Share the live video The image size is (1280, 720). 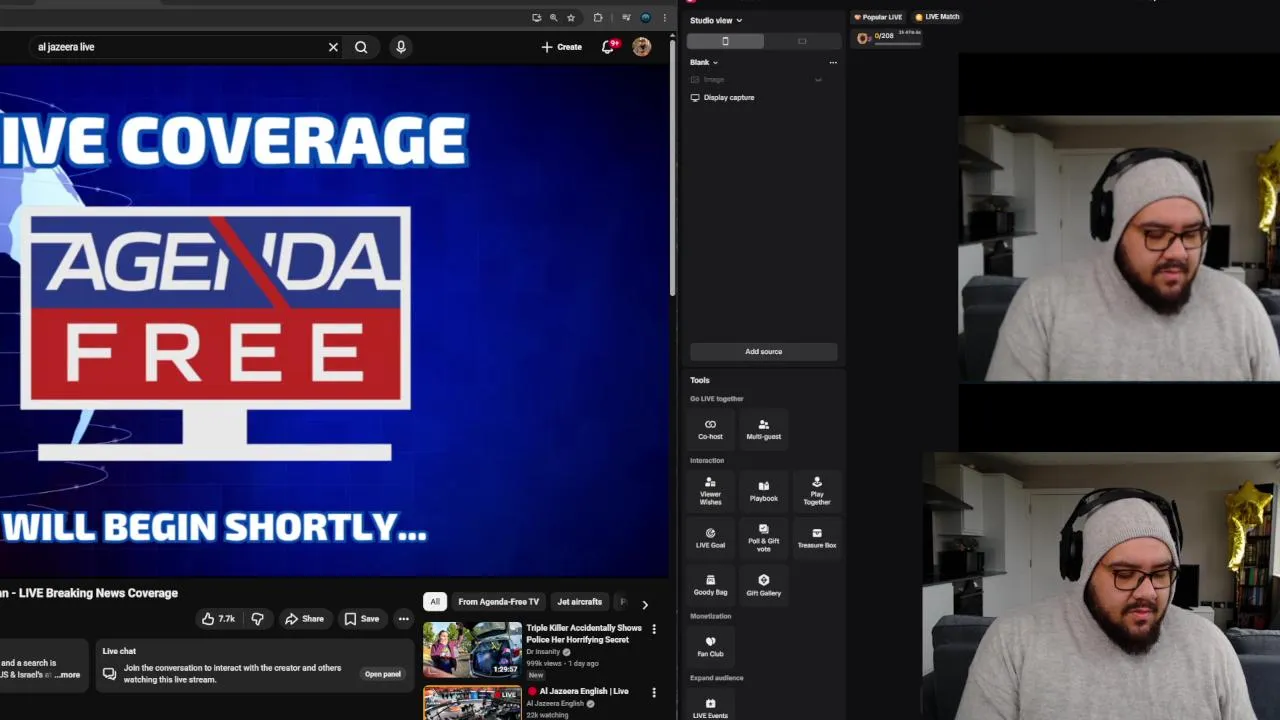pyautogui.click(x=304, y=619)
